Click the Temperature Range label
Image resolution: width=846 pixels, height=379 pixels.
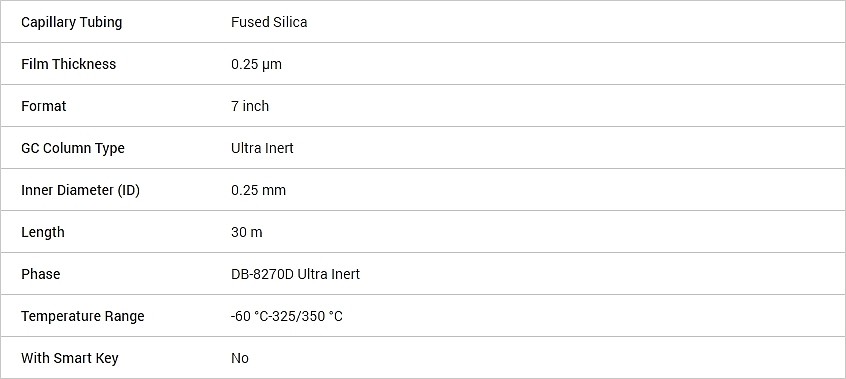(83, 316)
